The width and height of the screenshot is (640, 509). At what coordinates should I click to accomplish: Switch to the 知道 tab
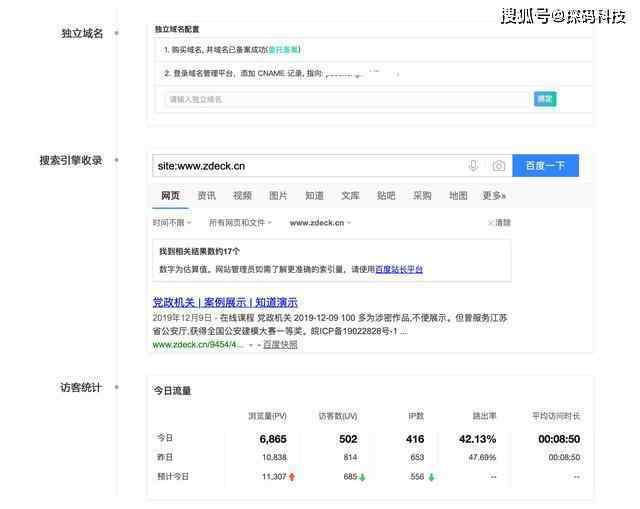tap(314, 196)
